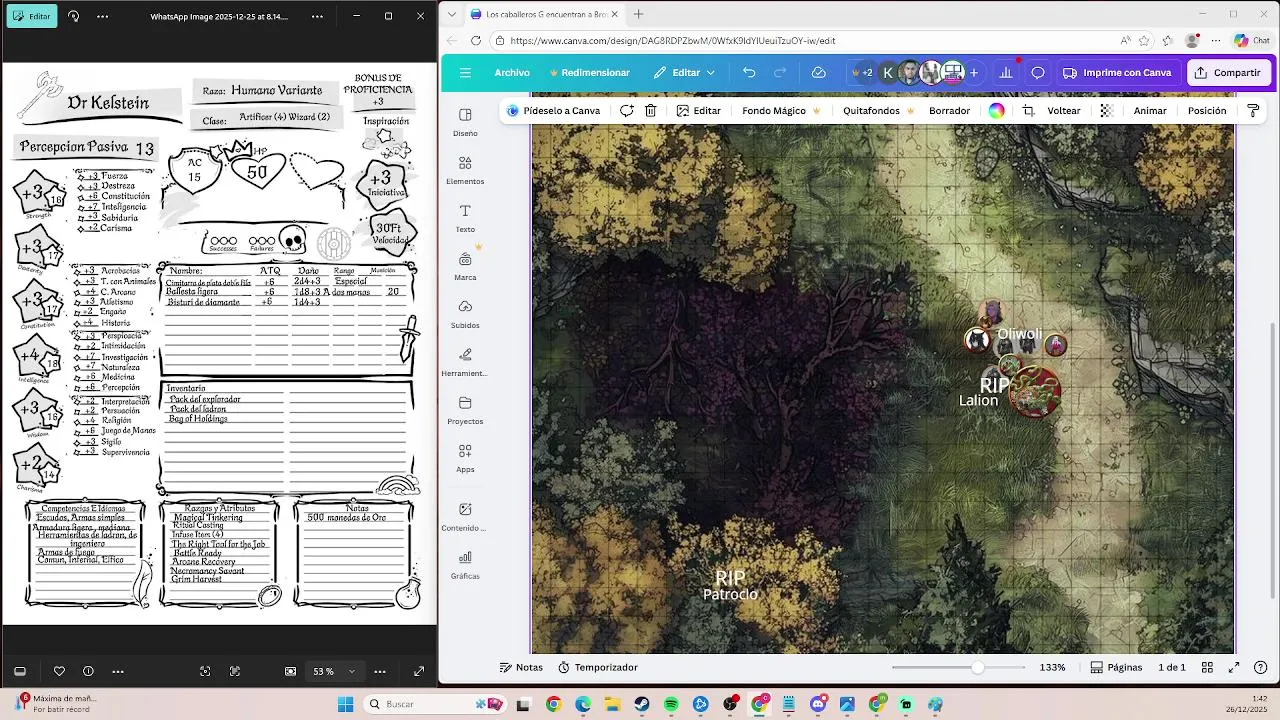Click Pídeselo a Canva button

553,111
